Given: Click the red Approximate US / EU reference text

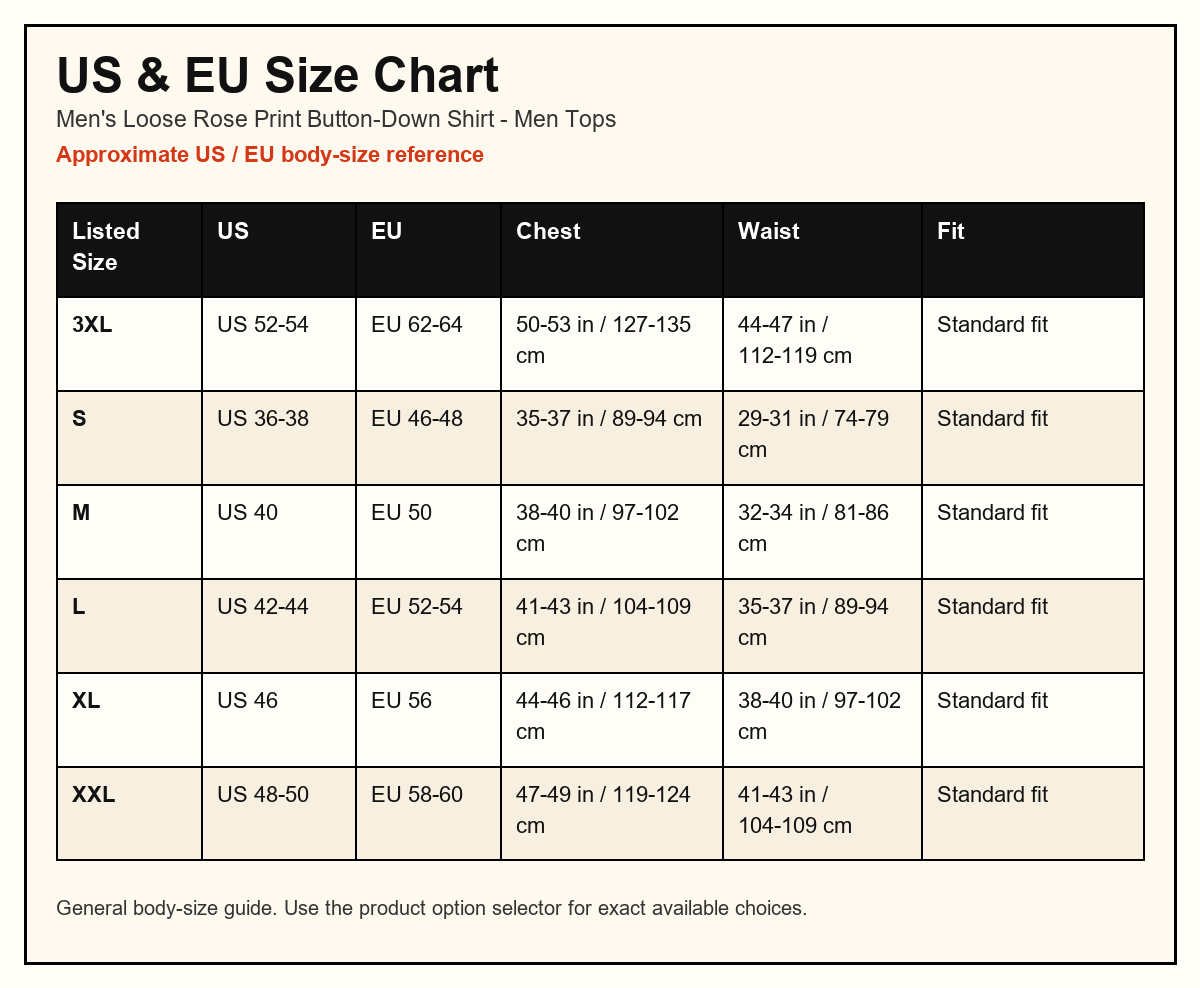Looking at the screenshot, I should coord(270,155).
